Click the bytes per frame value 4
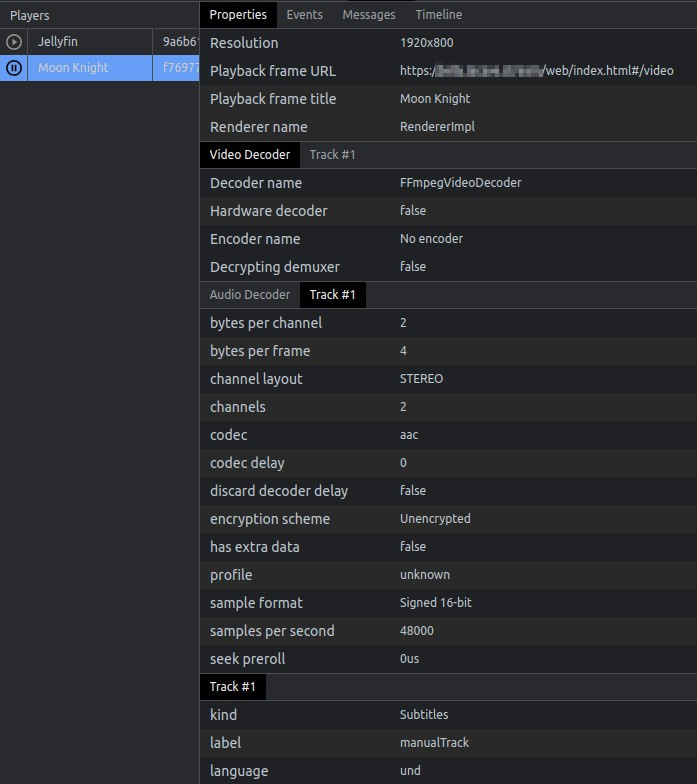 403,350
